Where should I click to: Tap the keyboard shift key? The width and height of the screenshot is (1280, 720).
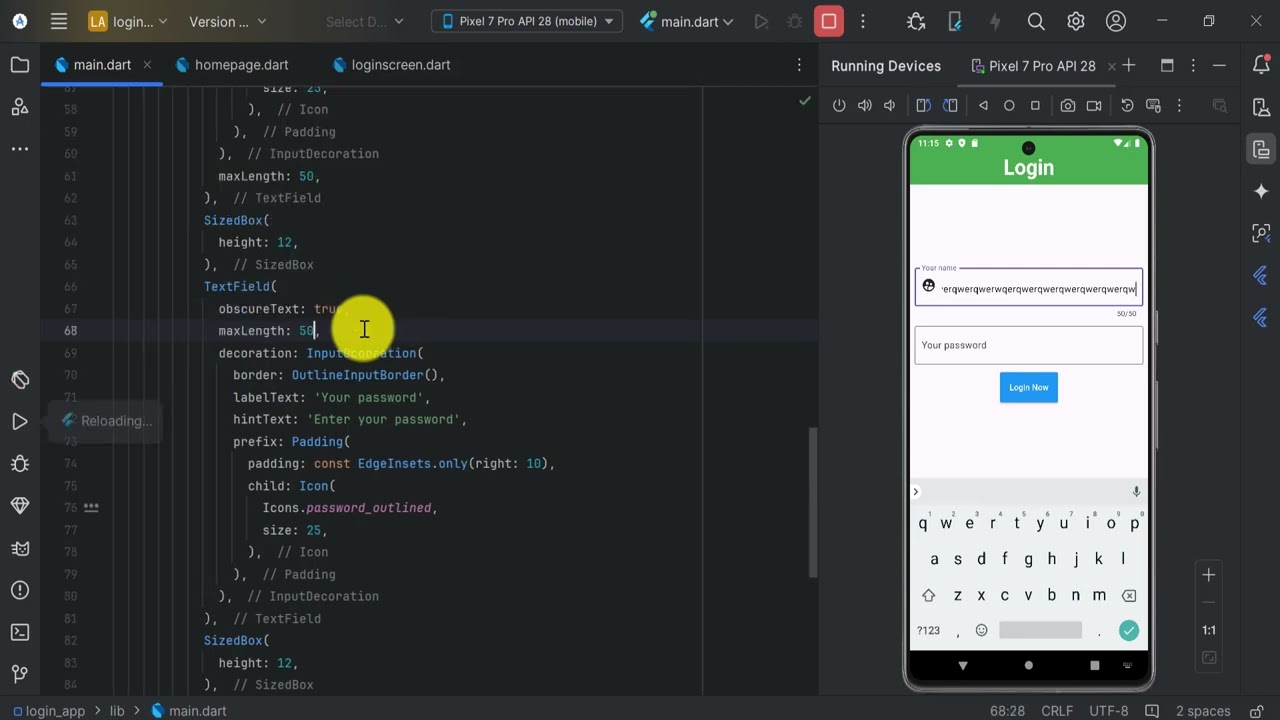928,595
